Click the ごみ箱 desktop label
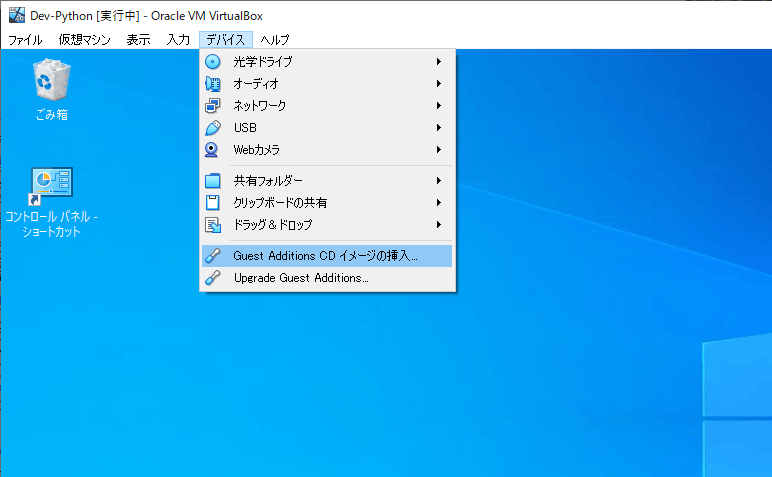Viewport: 772px width, 477px height. (52, 115)
